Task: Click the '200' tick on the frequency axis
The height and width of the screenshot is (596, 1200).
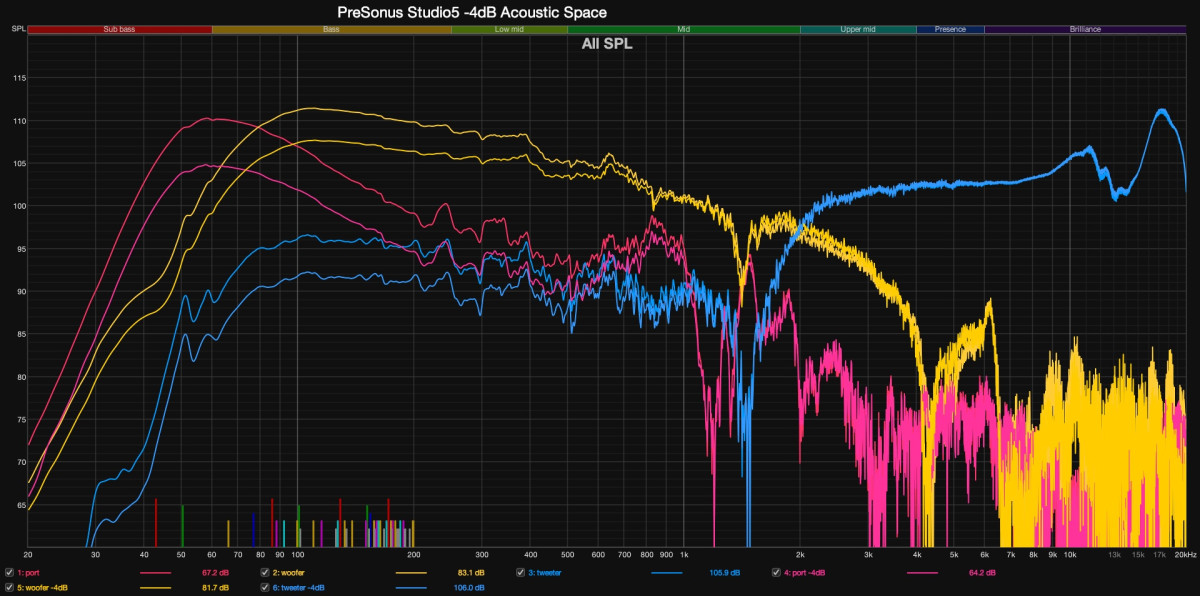Action: tap(413, 554)
